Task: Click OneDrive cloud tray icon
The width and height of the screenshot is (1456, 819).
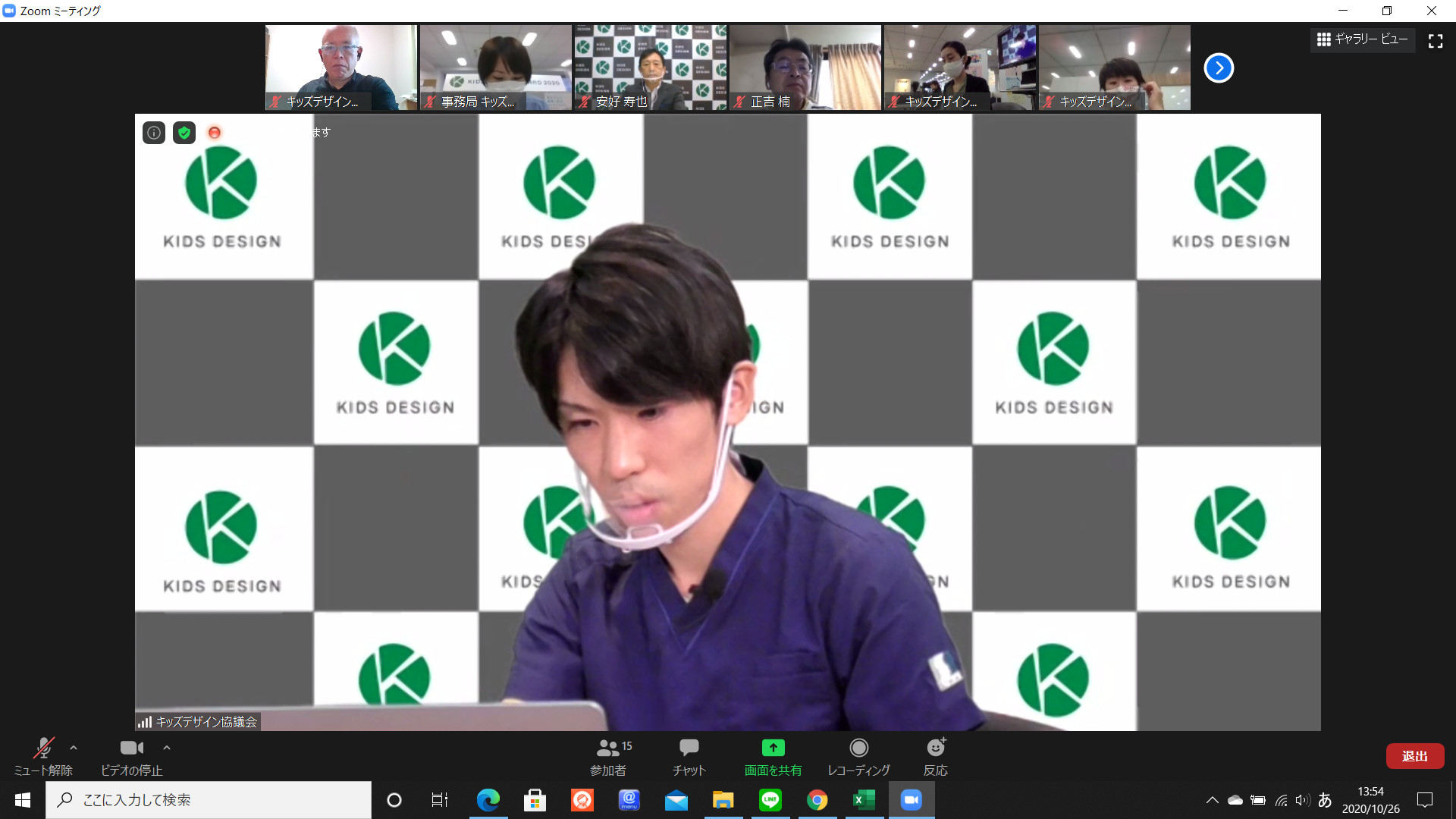Action: [x=1235, y=800]
